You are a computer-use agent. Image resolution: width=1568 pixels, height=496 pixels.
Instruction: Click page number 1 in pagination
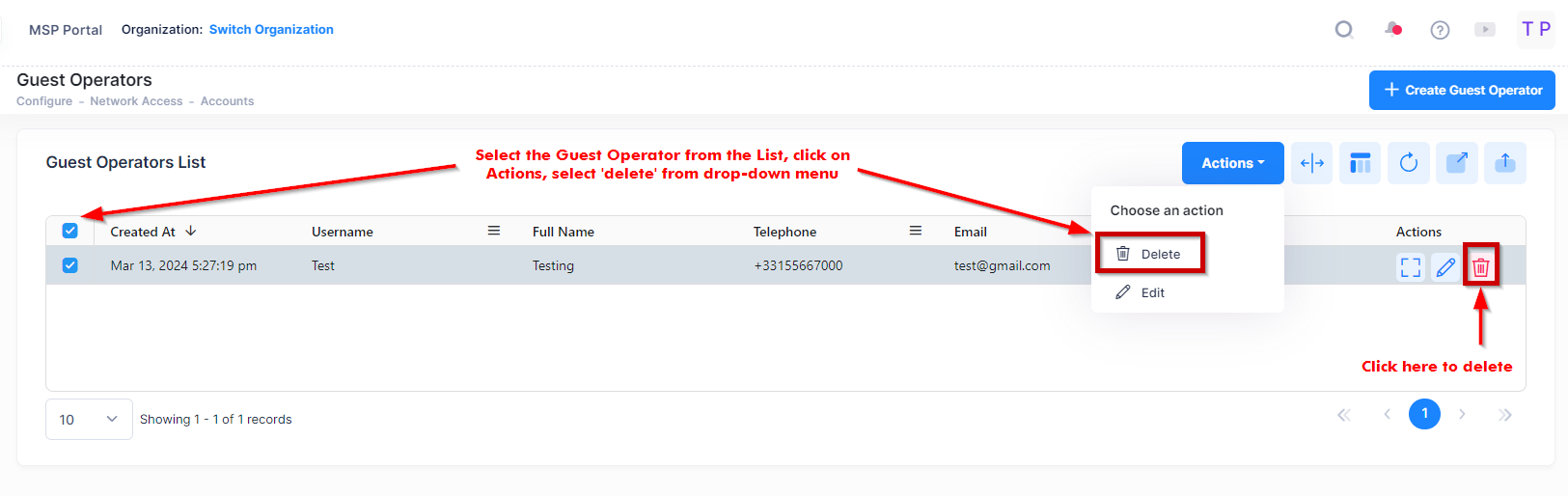click(x=1423, y=414)
